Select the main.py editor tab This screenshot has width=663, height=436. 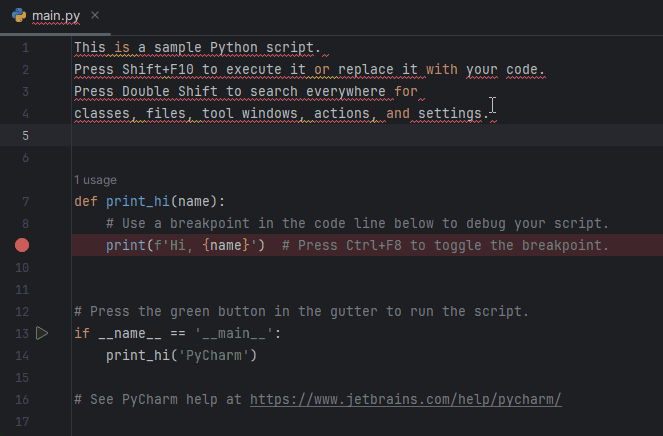tap(56, 16)
